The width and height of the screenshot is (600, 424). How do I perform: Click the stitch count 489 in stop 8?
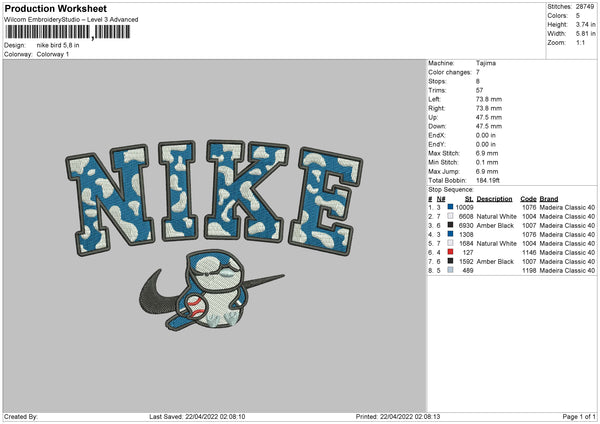[x=468, y=271]
